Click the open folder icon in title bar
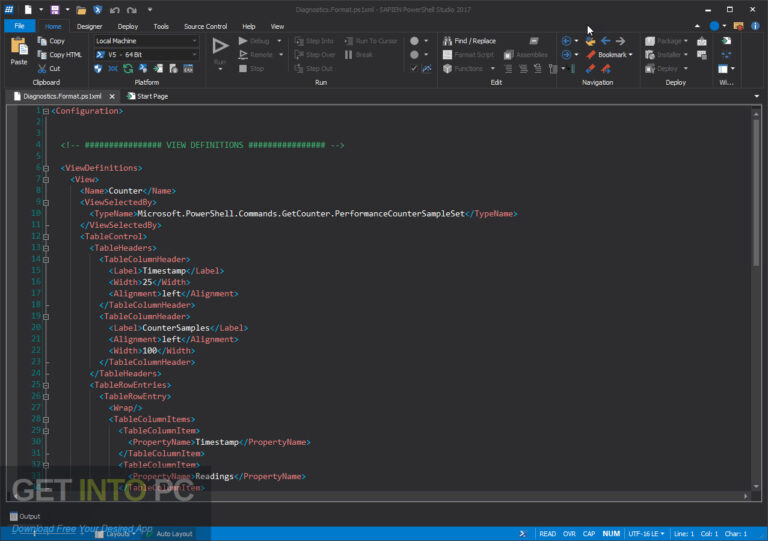 81,9
